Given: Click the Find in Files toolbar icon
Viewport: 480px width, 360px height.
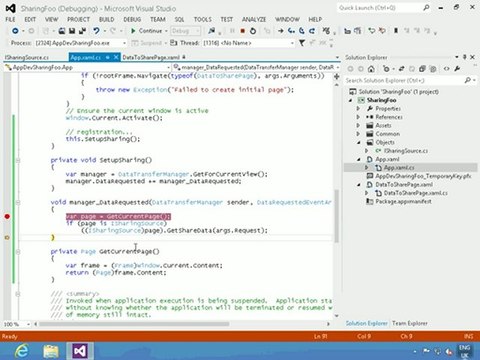Looking at the screenshot, I should click(211, 31).
